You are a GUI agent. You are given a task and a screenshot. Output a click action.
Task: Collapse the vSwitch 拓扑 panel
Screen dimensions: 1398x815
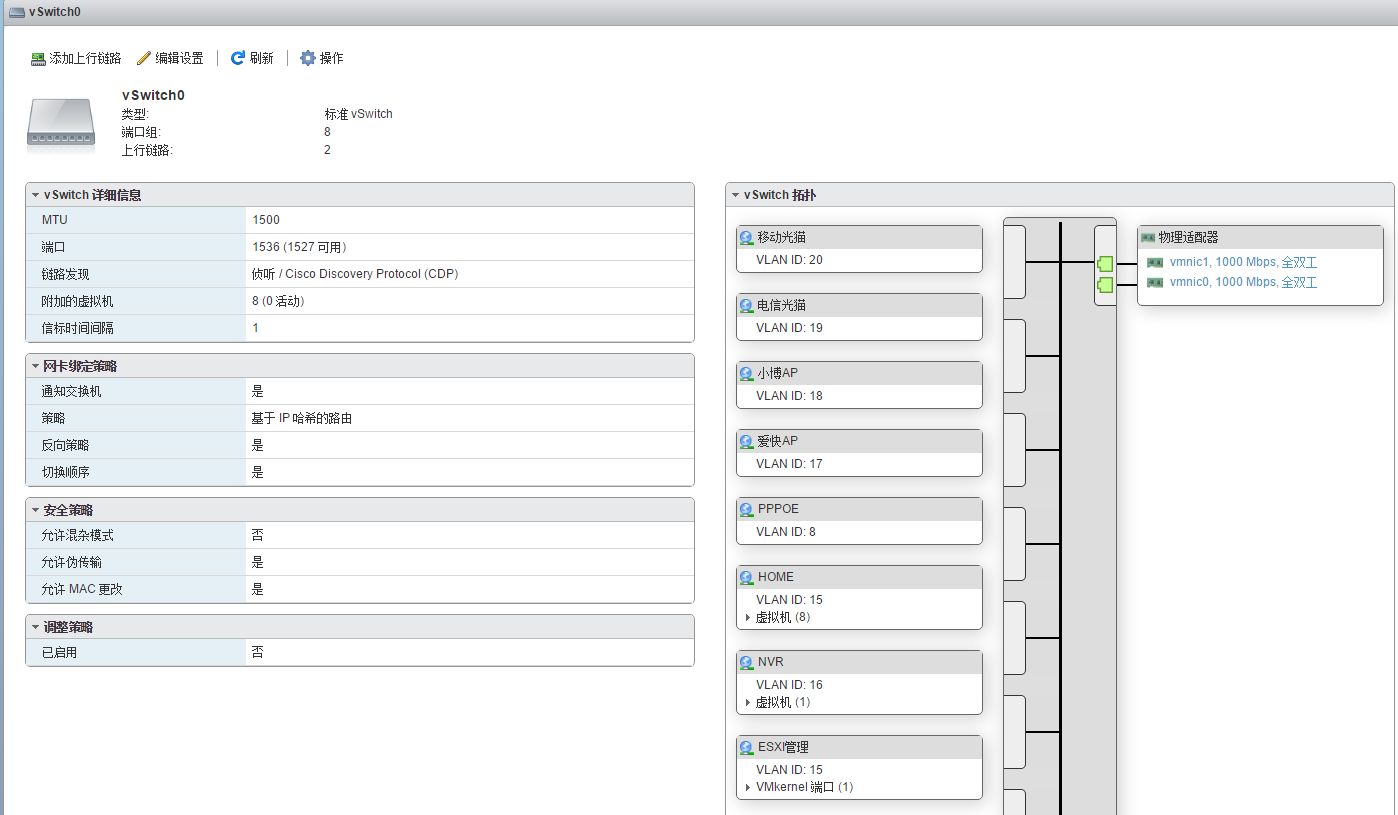735,195
